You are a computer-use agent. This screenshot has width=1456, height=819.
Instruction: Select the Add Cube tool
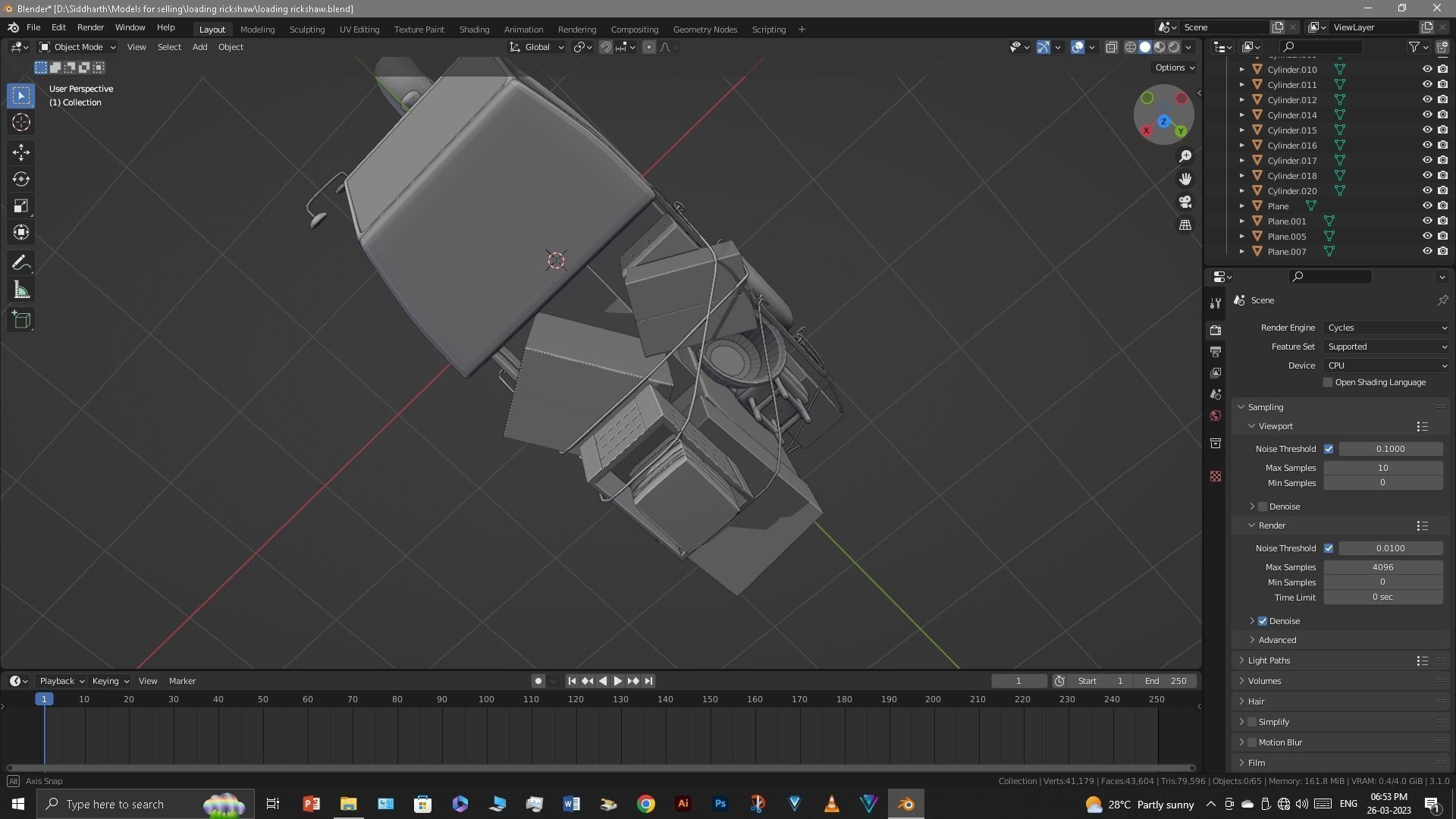pyautogui.click(x=21, y=320)
